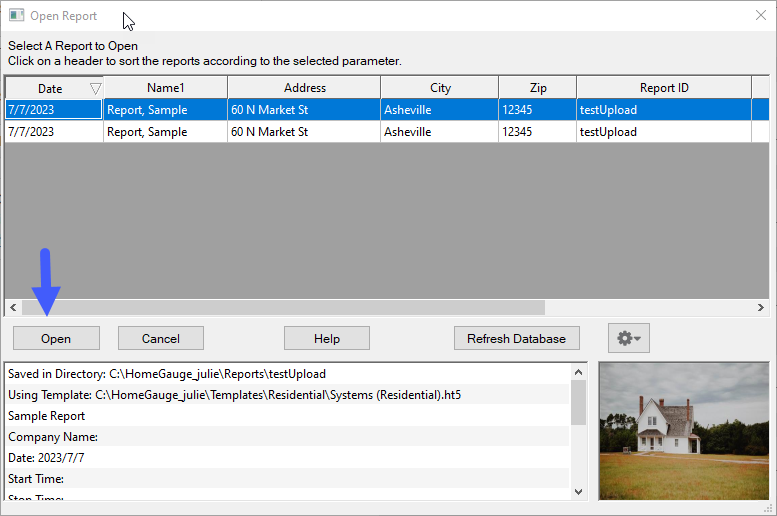Click the house photo thumbnail
Viewport: 777px width, 516px height.
click(684, 431)
